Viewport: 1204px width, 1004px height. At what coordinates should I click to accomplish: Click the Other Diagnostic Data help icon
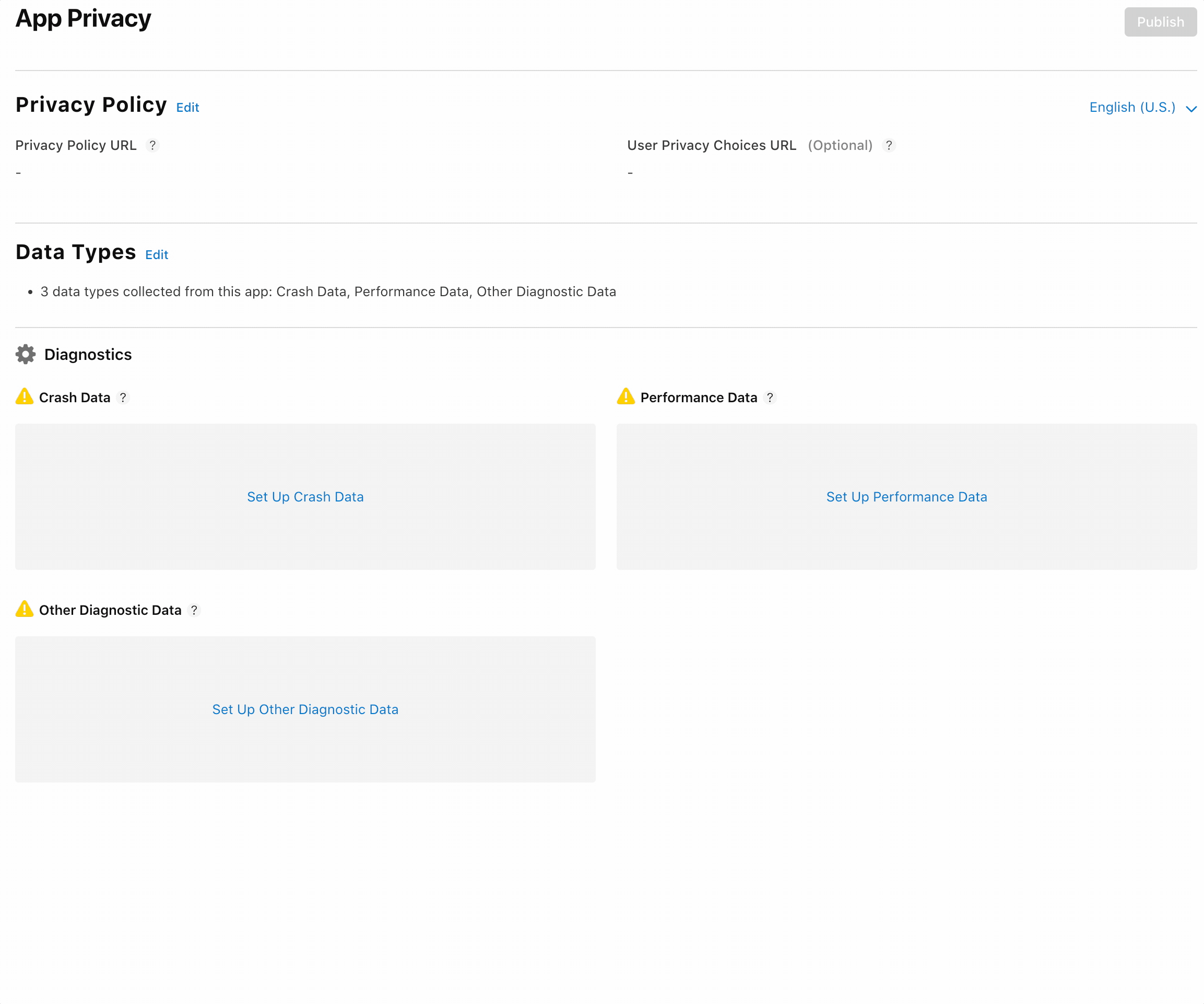pyautogui.click(x=194, y=610)
